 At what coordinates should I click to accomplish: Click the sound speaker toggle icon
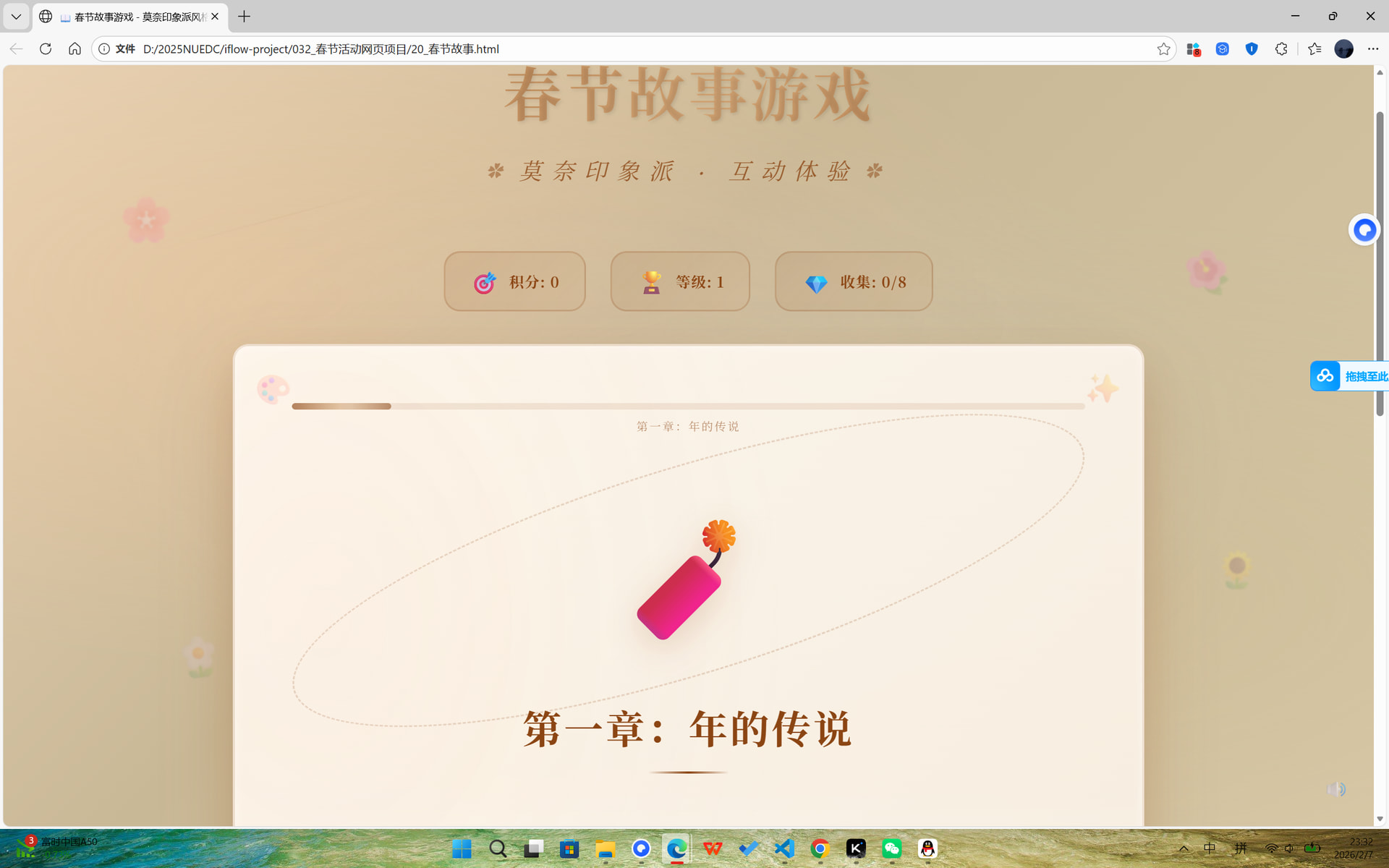1335,789
